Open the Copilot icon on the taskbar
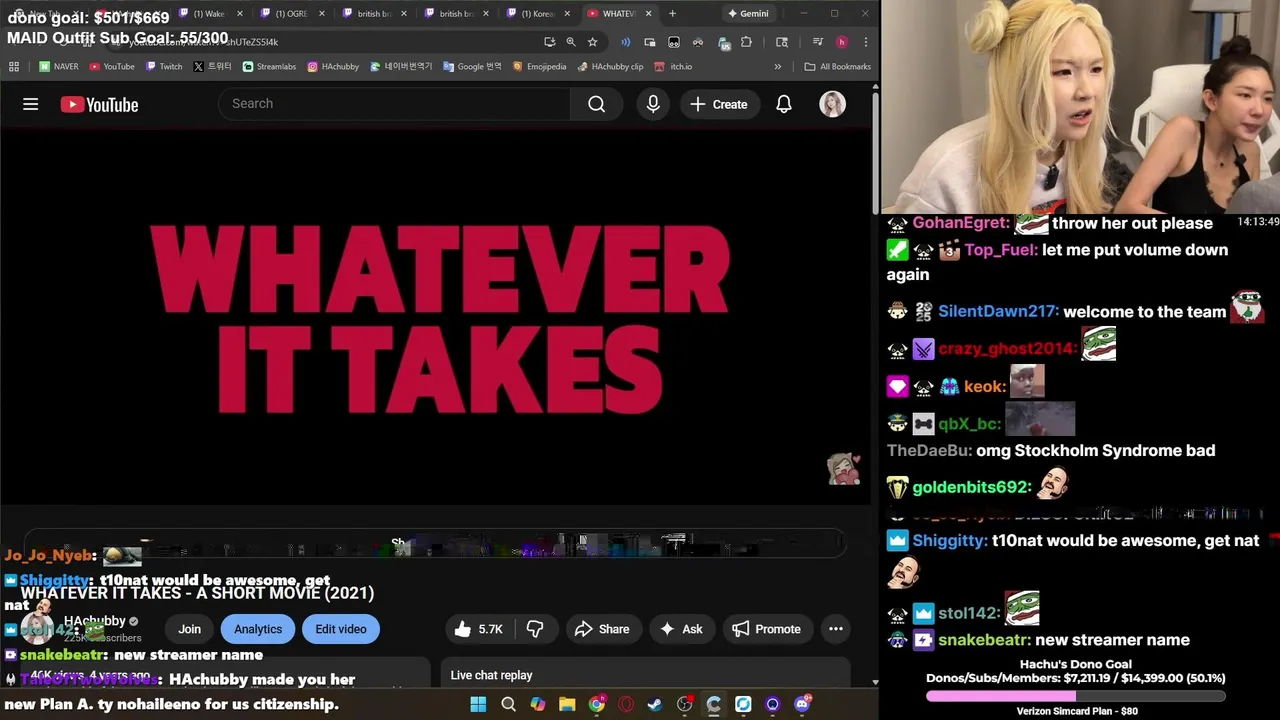This screenshot has height=720, width=1280. coord(538,704)
